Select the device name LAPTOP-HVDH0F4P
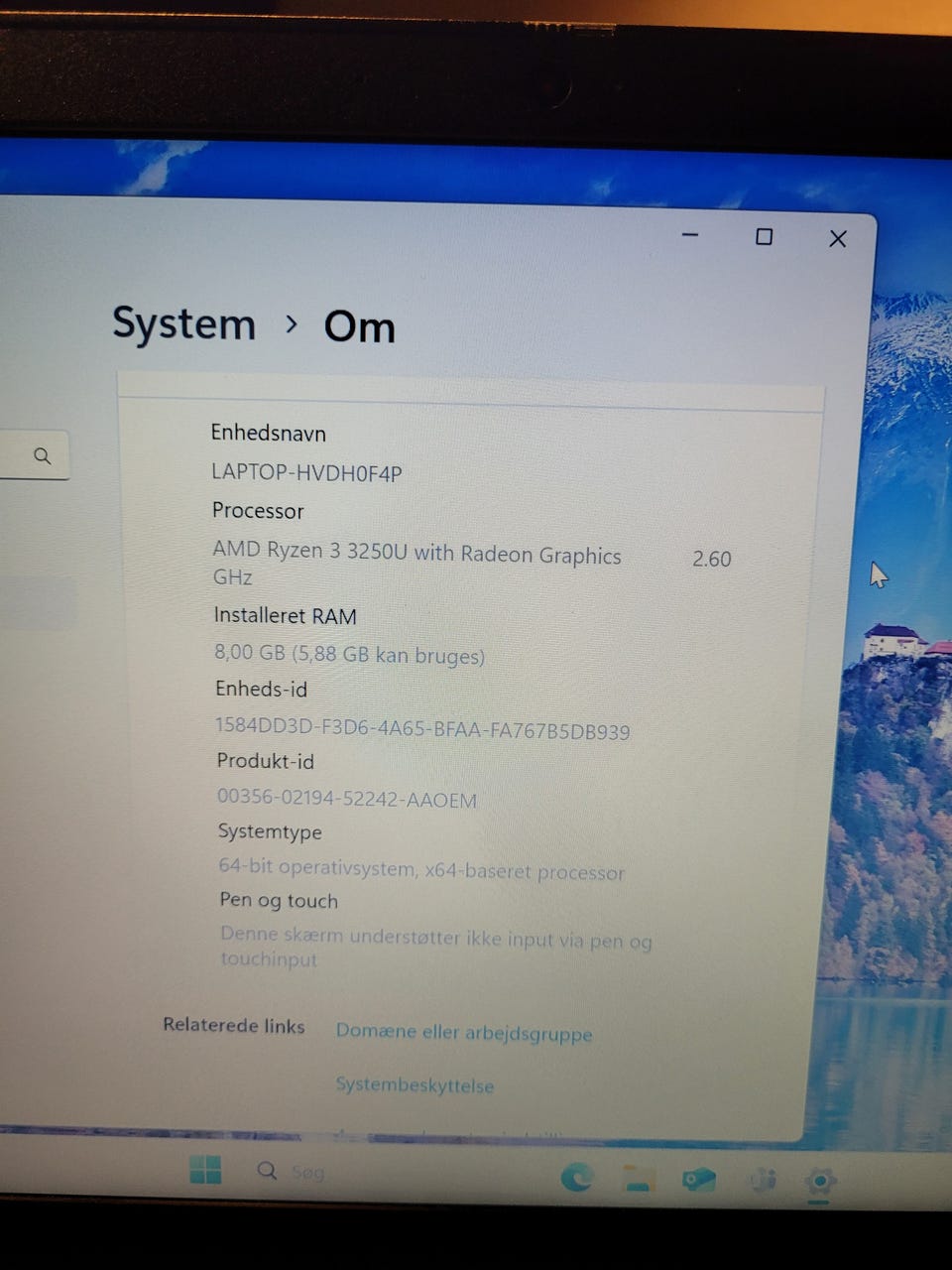This screenshot has width=952, height=1270. click(306, 472)
